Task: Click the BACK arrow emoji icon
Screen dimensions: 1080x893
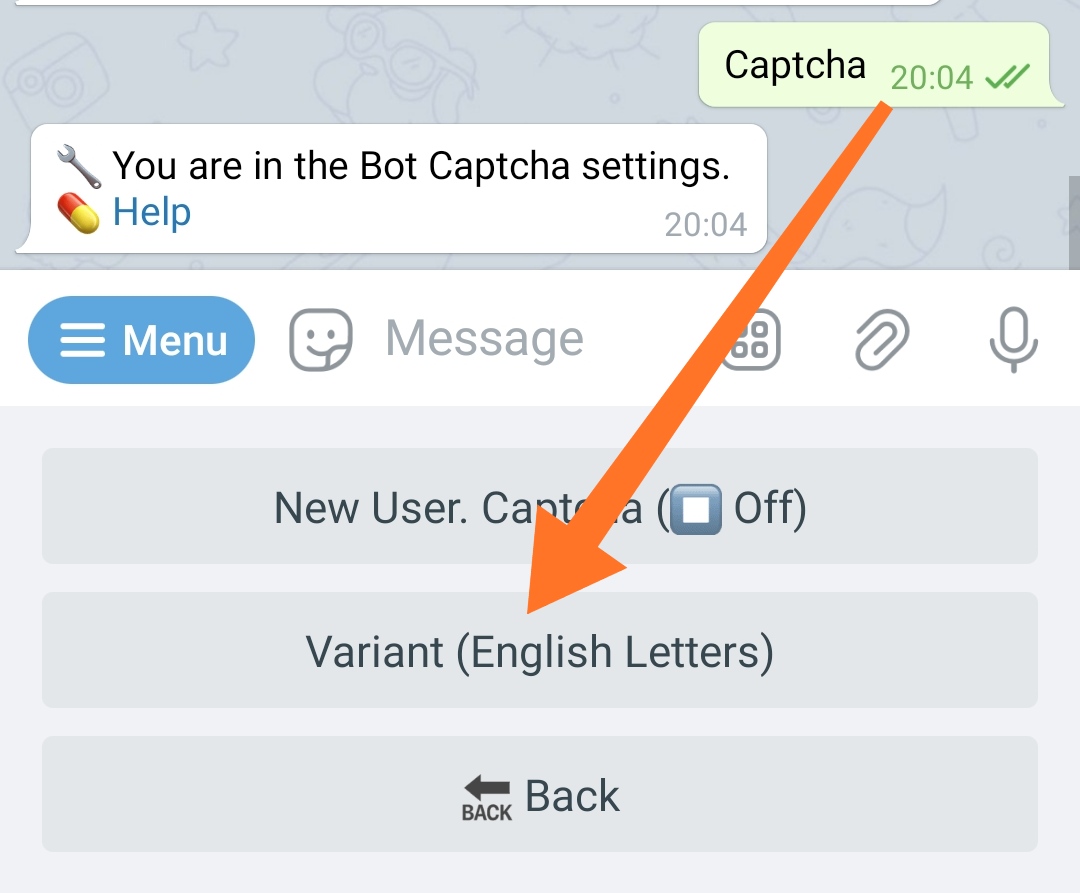Action: pyautogui.click(x=487, y=798)
